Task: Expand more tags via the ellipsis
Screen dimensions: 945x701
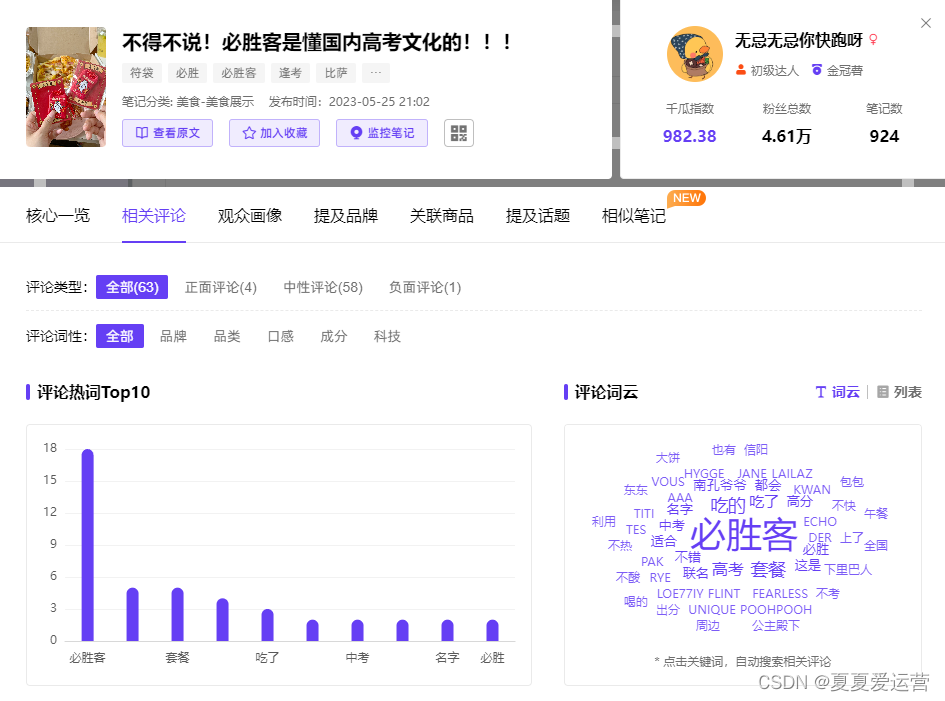Action: tap(375, 73)
